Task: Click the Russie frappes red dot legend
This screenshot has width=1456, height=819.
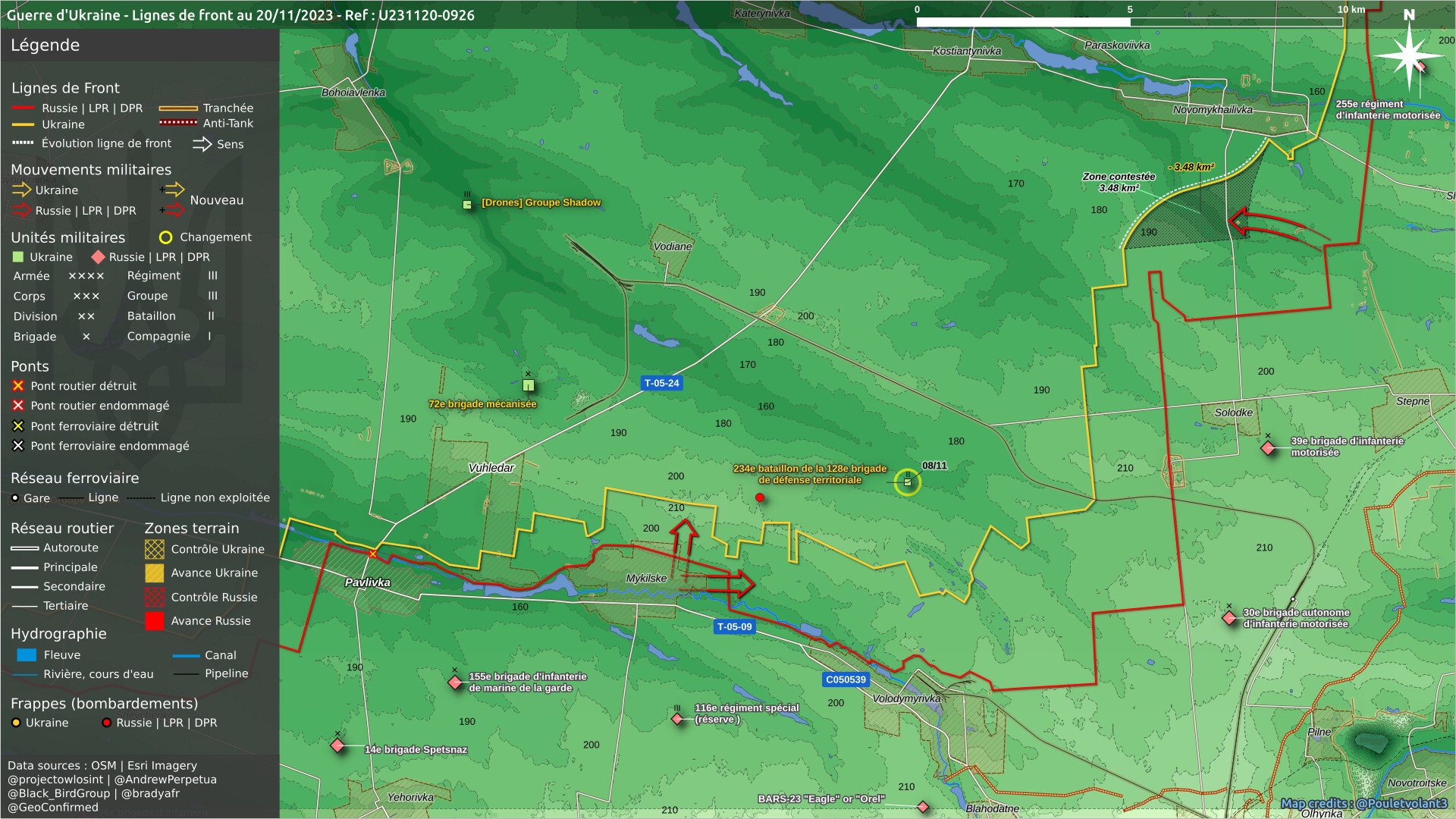Action: point(107,723)
